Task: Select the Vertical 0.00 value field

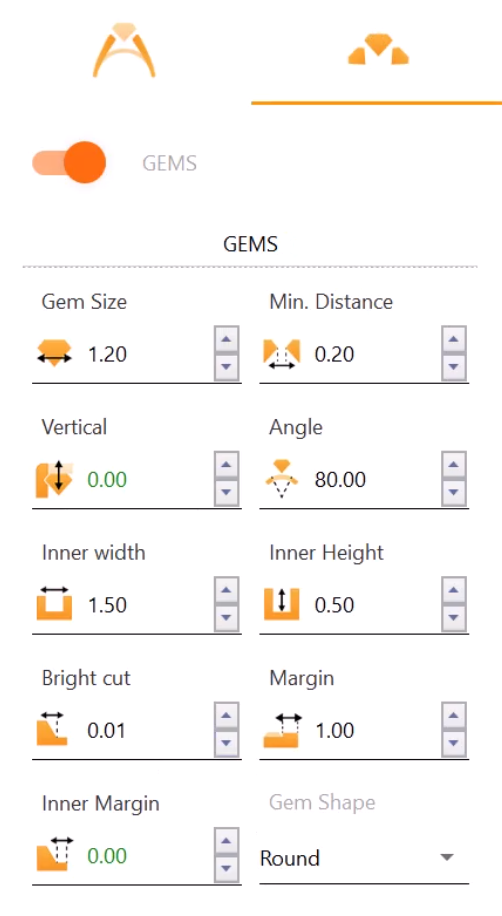Action: pos(147,480)
